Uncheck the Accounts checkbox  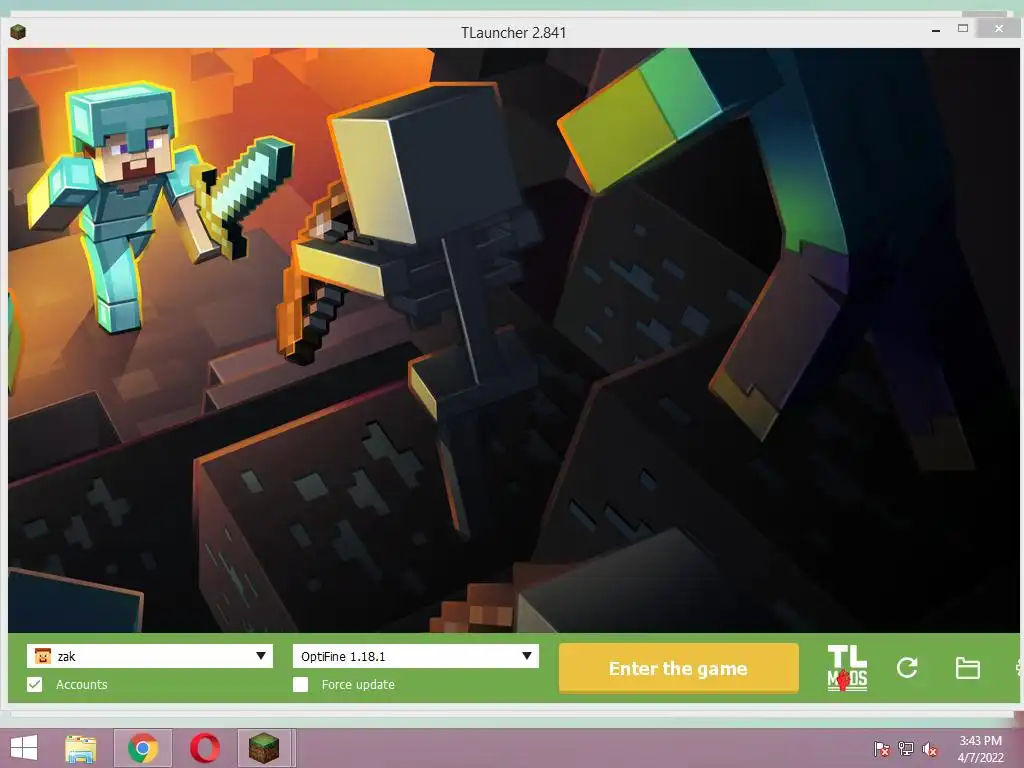point(35,684)
